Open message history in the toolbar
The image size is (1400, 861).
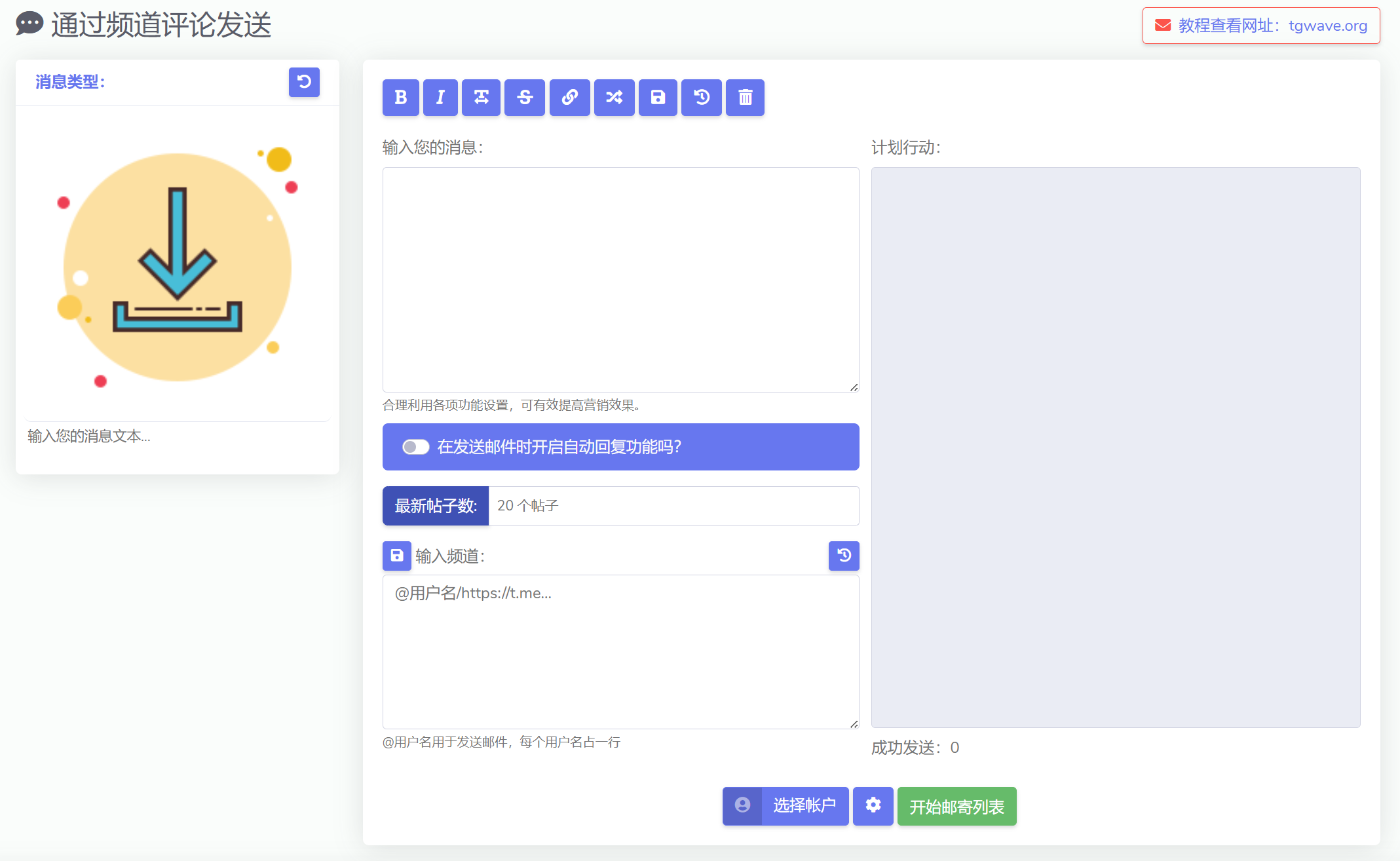701,98
